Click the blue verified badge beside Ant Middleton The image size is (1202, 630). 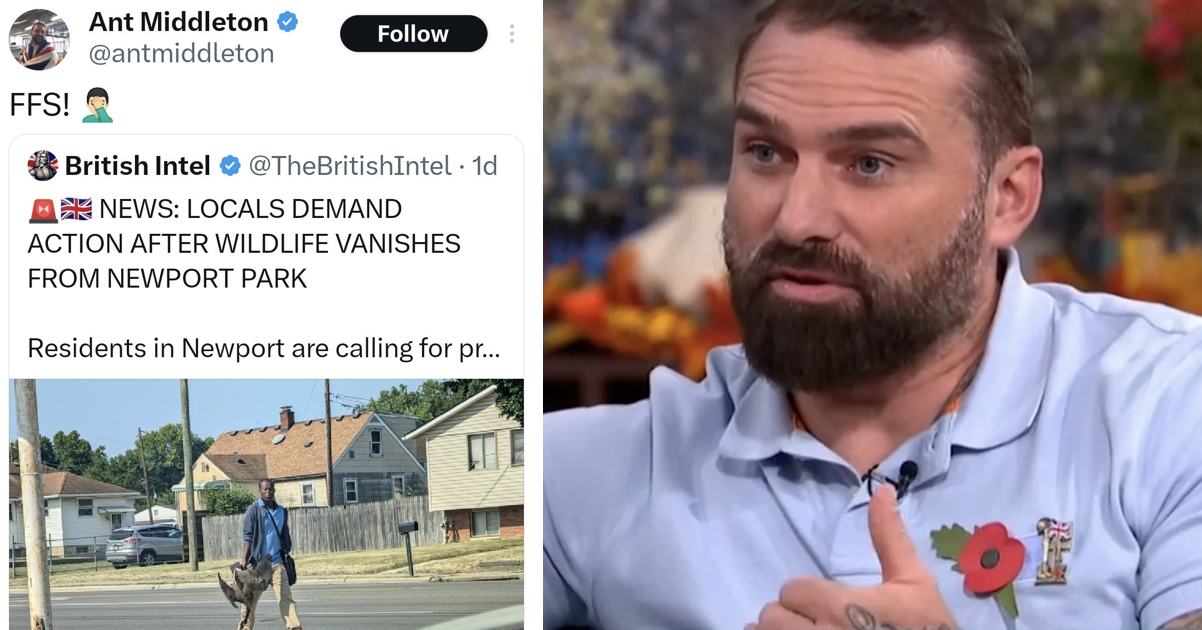[x=288, y=22]
